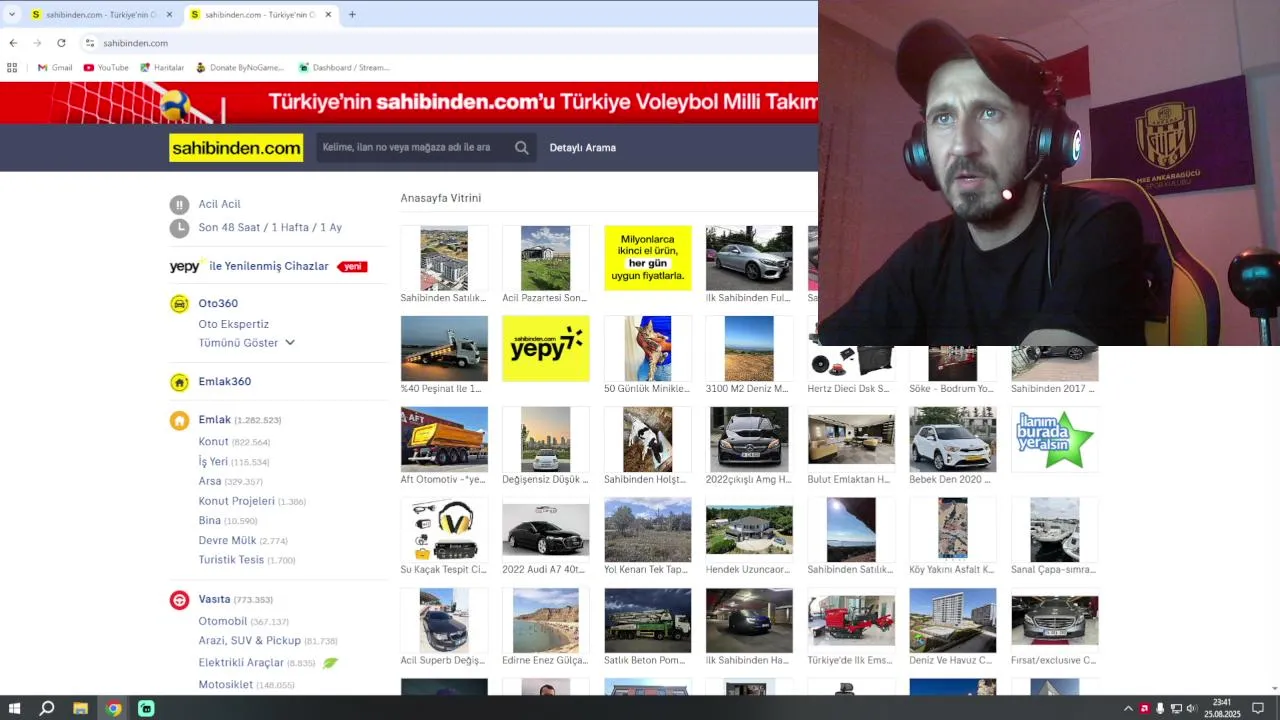Click the volume icon in system tray
Screen dimensions: 1280x720
tap(1191, 708)
